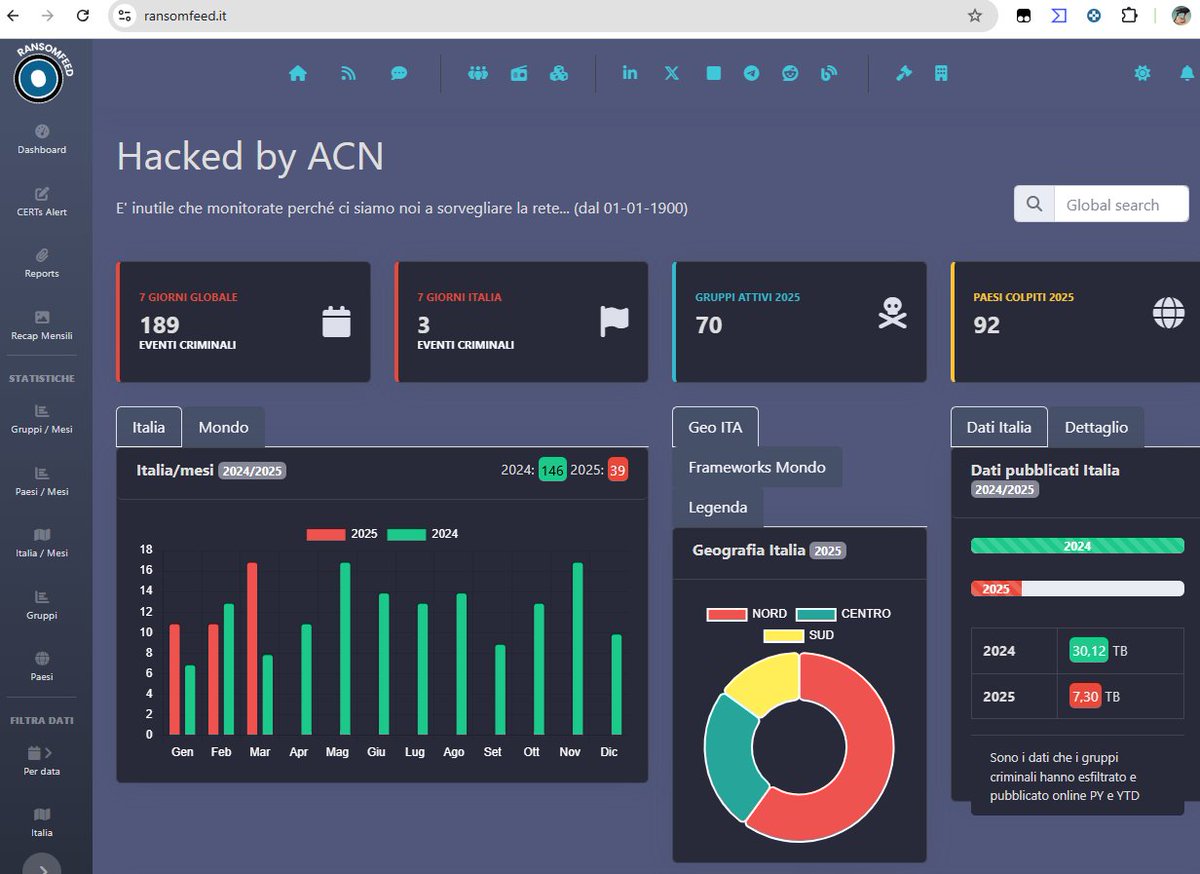Screen dimensions: 1200x874
Task: Click the square icon after X
Action: [713, 73]
